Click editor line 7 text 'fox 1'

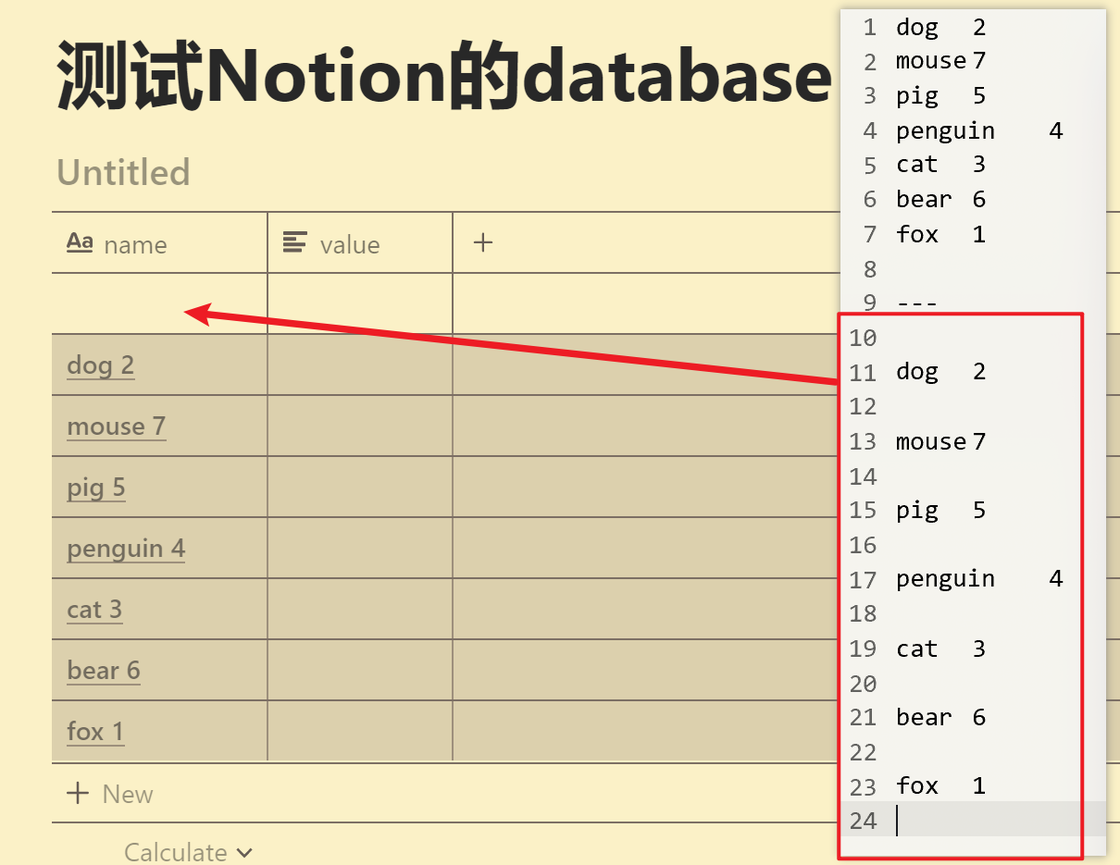(x=941, y=234)
